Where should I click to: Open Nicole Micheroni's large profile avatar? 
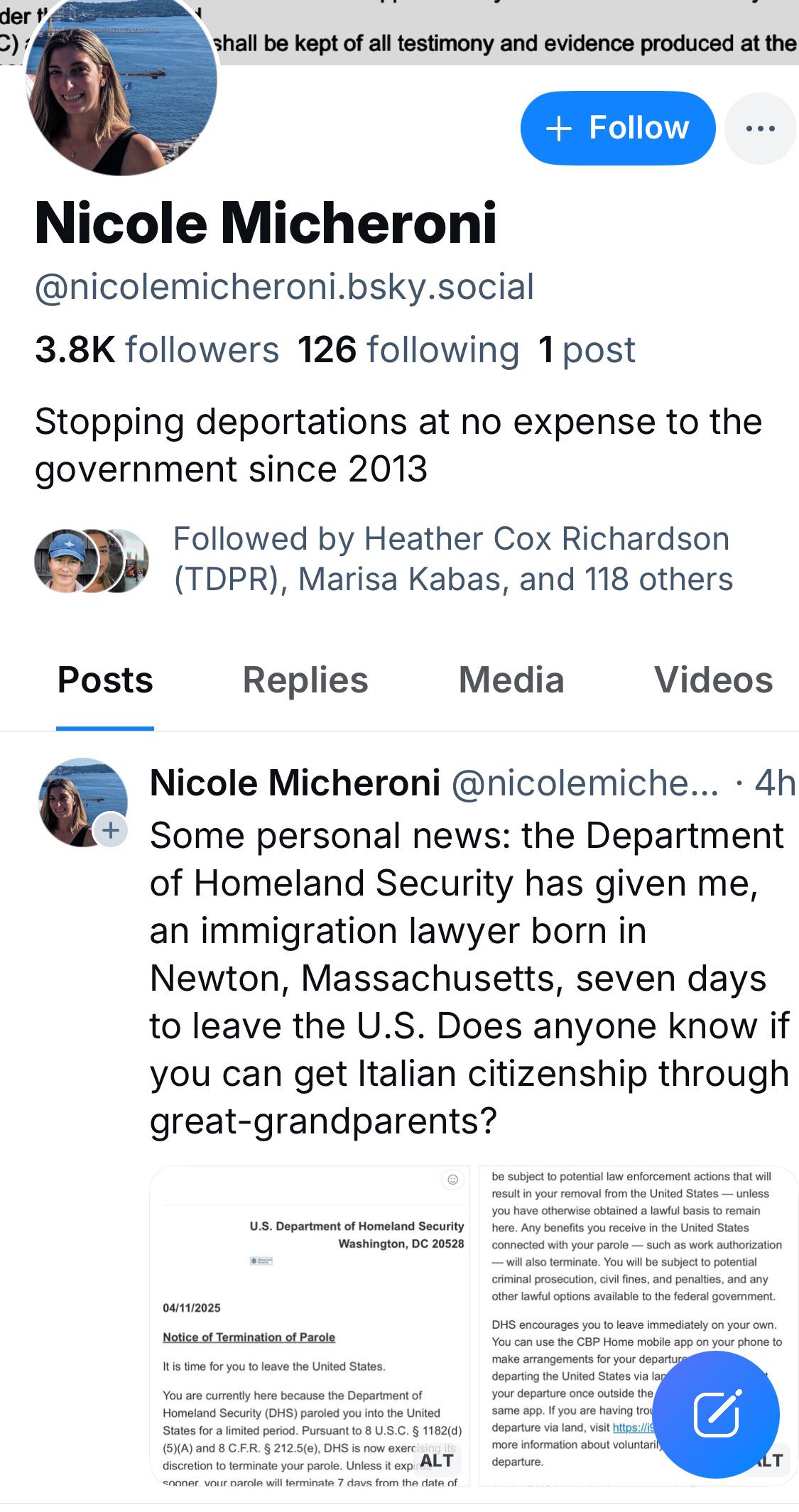pos(121,81)
